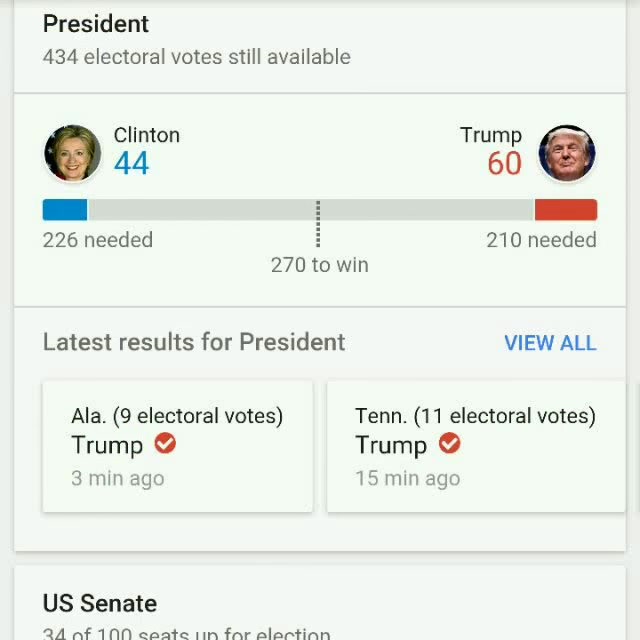Click the blue Clinton progress bar segment
The image size is (640, 640).
(x=65, y=210)
